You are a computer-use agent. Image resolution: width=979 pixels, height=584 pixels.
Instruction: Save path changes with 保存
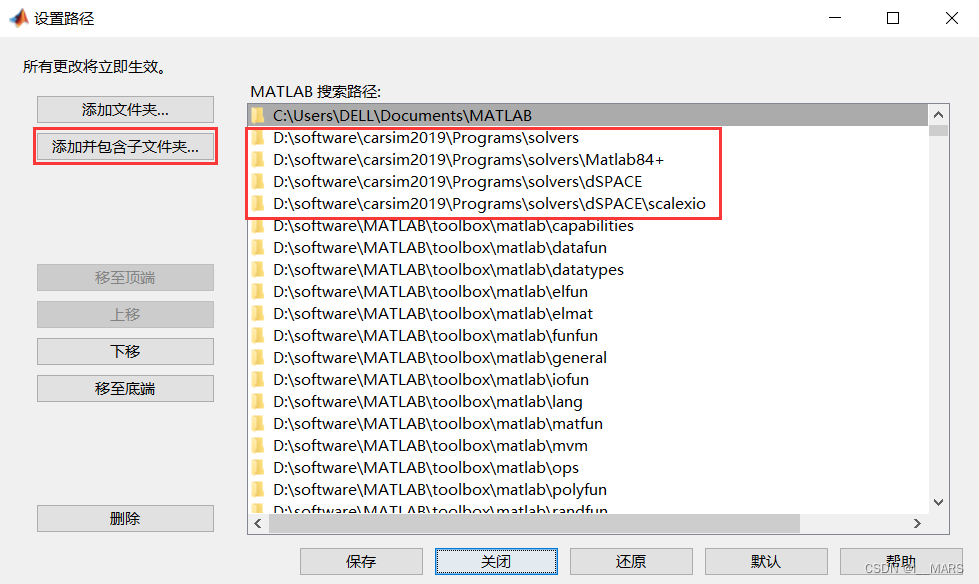[361, 562]
